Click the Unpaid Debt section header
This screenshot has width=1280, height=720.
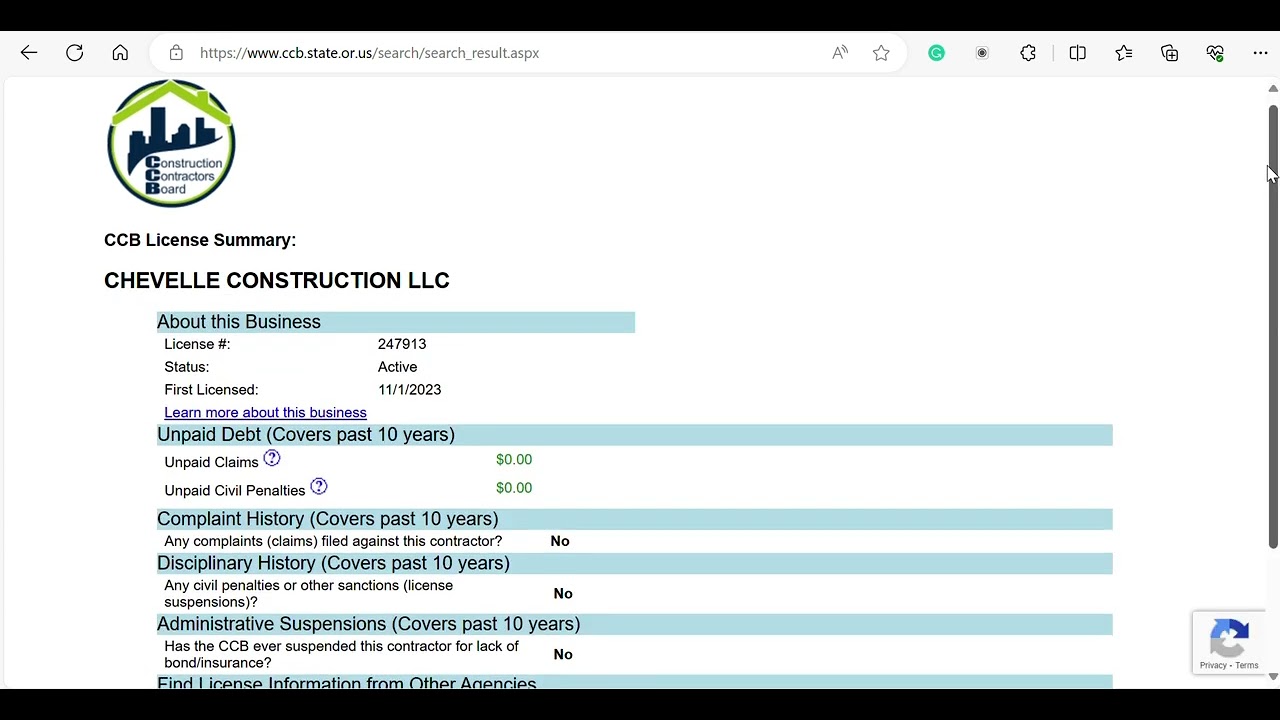634,434
